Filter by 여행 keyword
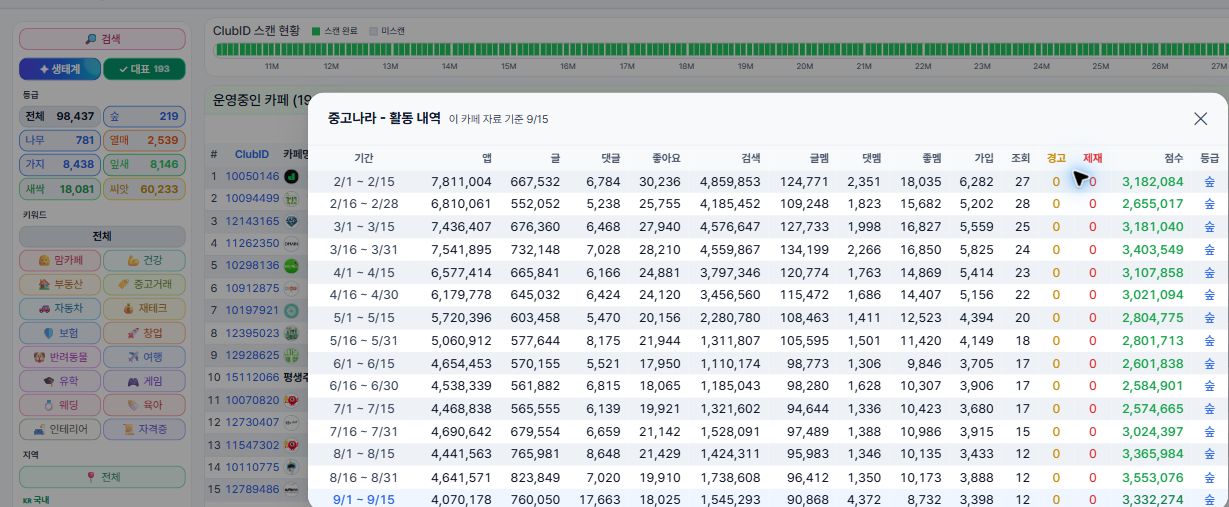The image size is (1229, 507). pyautogui.click(x=144, y=357)
